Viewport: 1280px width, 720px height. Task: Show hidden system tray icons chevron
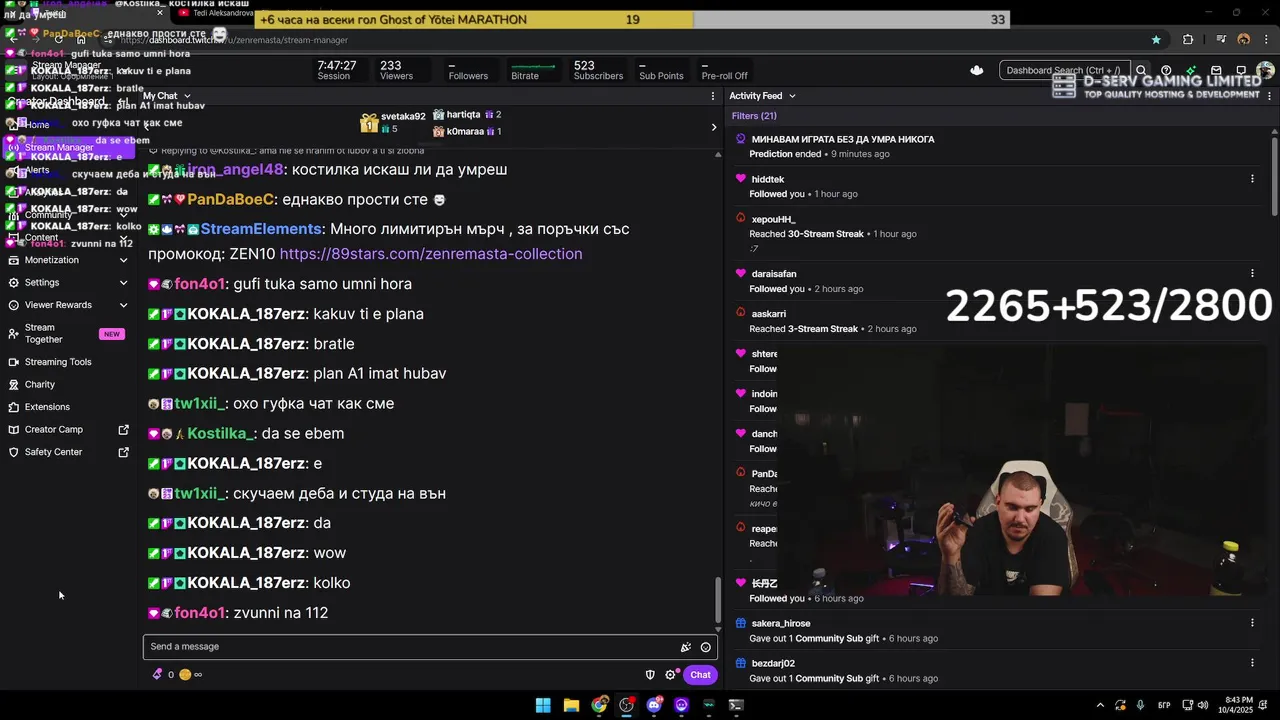[x=1100, y=705]
